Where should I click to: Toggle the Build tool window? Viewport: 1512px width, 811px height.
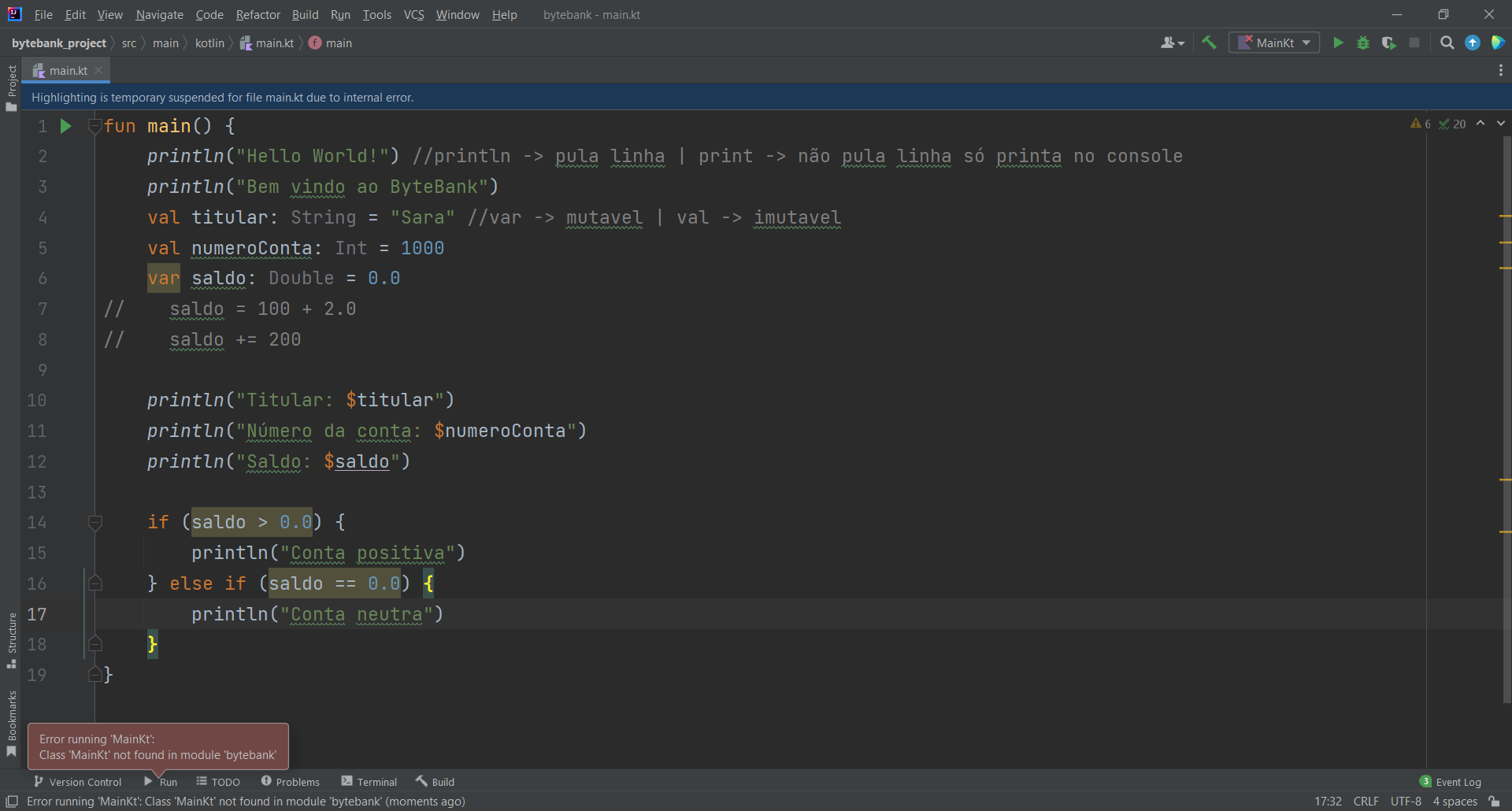pos(435,782)
